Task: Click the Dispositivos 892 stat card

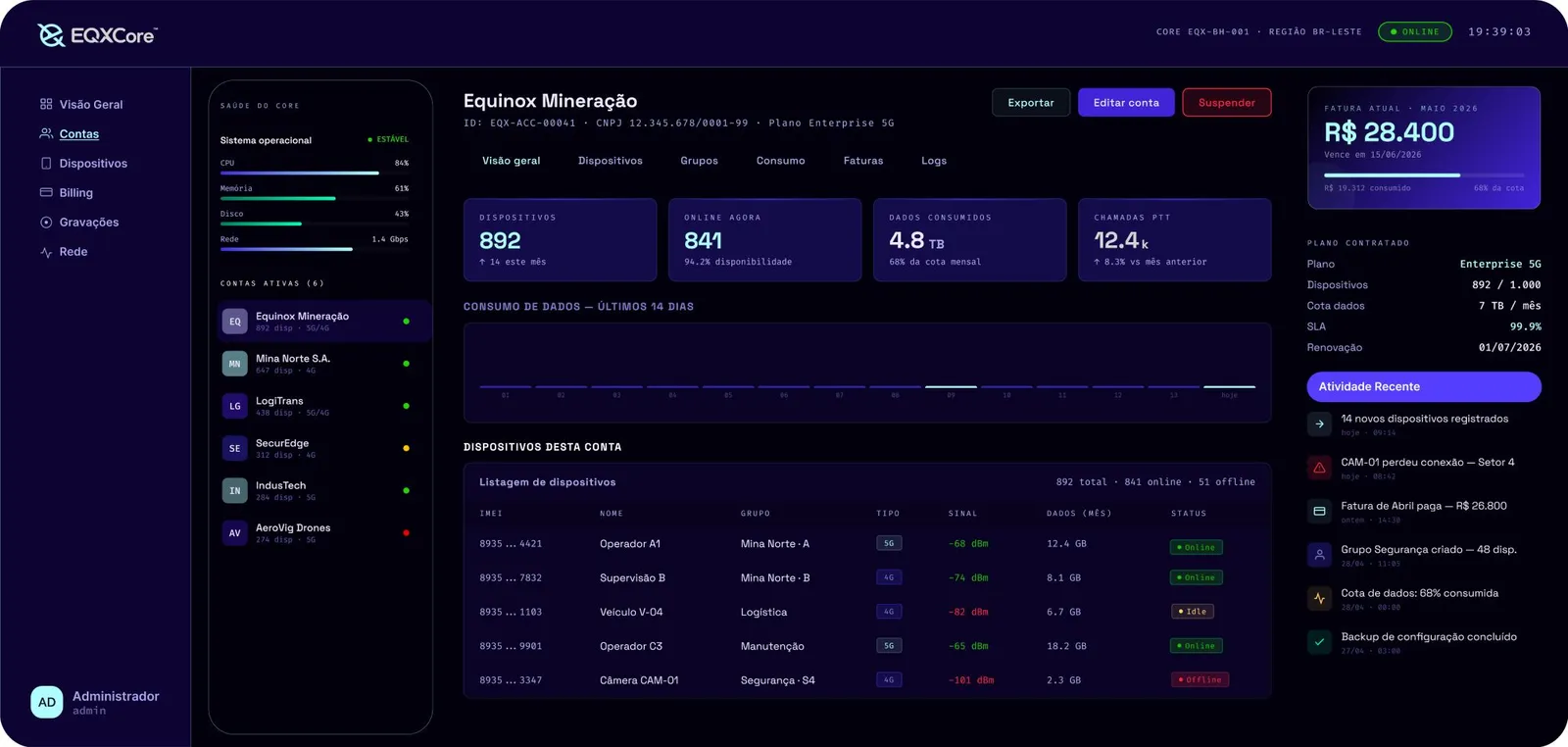Action: 560,240
